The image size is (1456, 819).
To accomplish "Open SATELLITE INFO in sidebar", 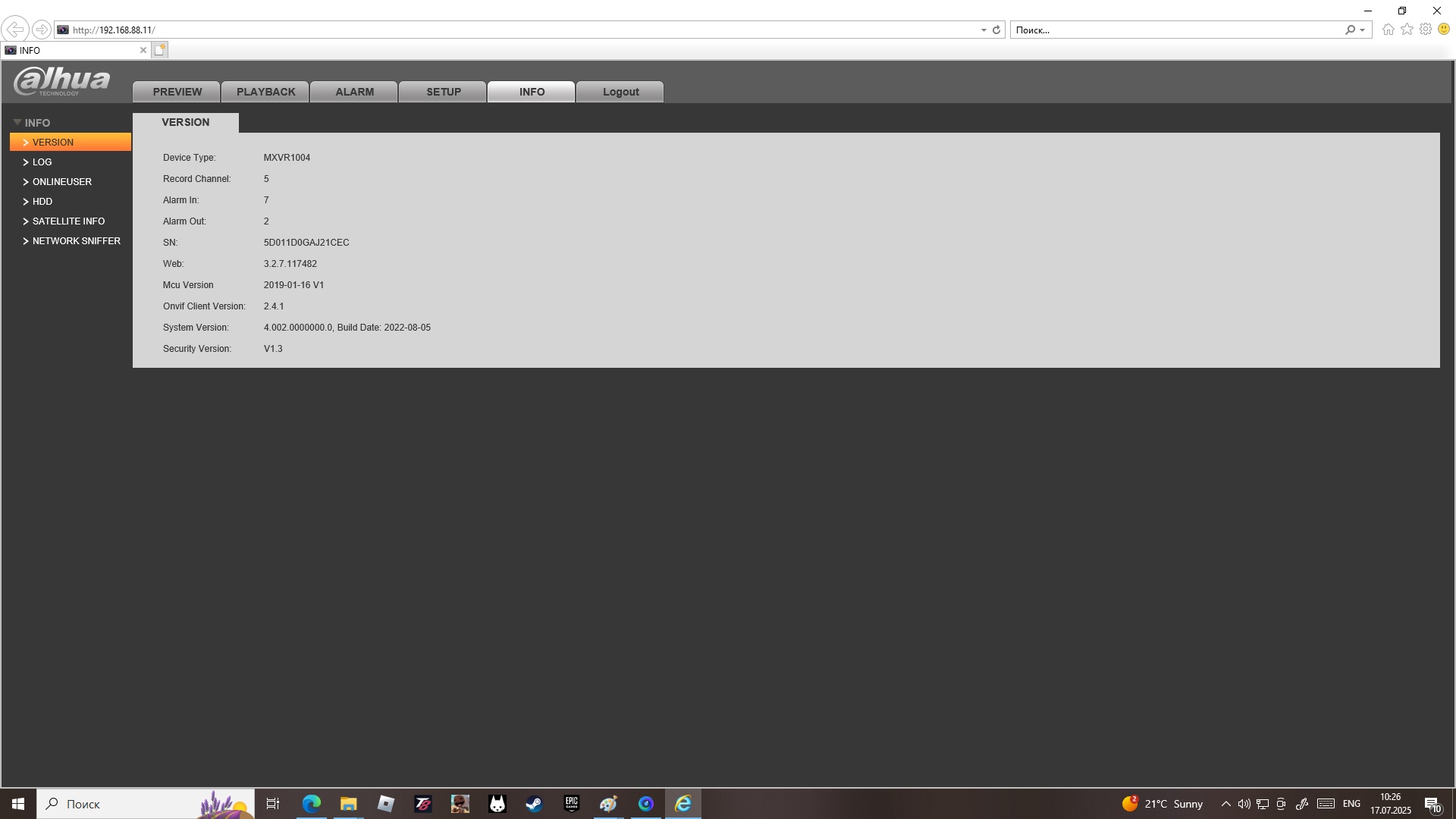I will point(68,221).
